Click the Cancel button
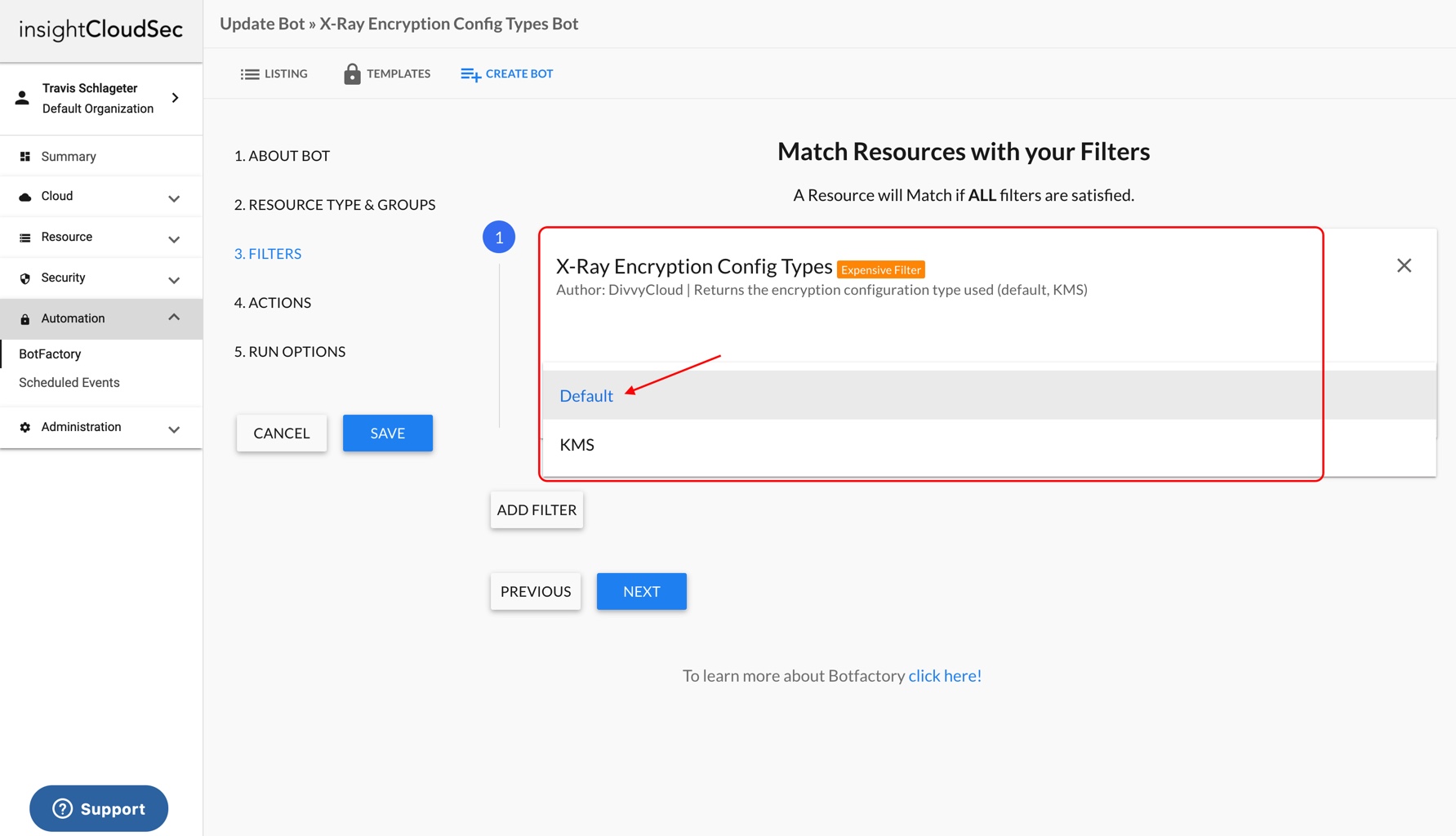 [282, 434]
